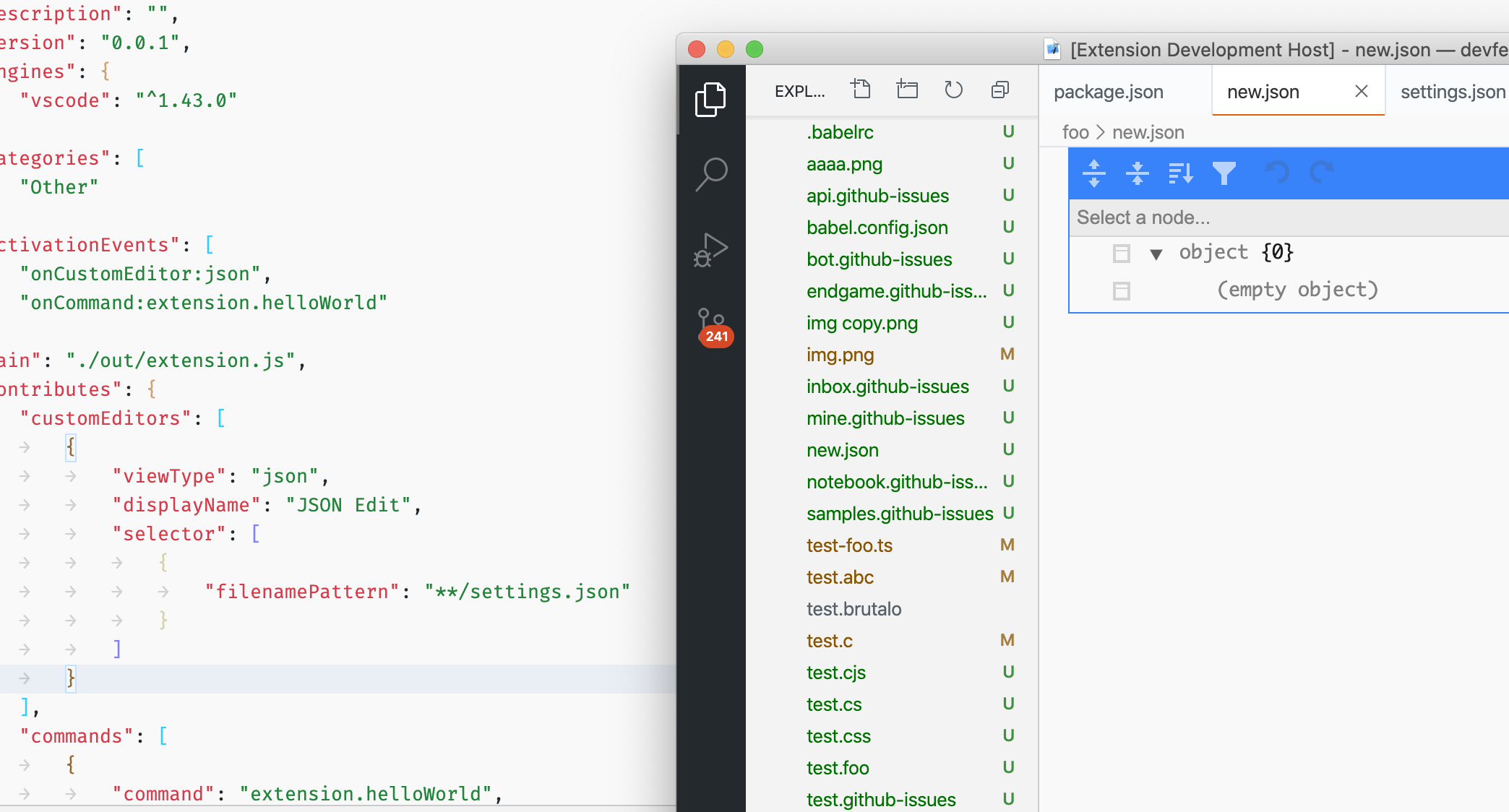Select test.abc in the file list
The image size is (1509, 812).
(839, 576)
